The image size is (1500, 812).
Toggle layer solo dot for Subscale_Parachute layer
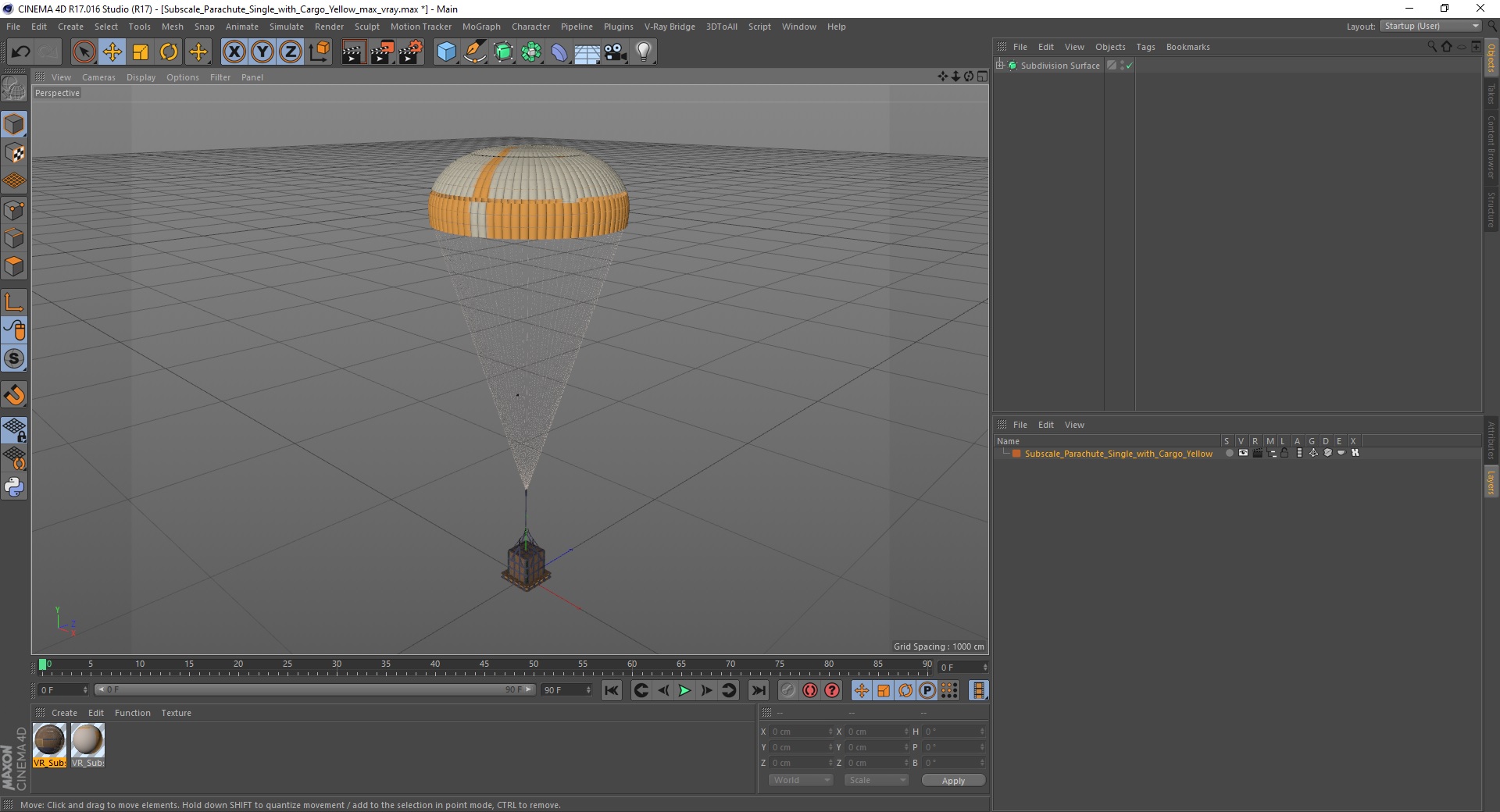point(1229,453)
